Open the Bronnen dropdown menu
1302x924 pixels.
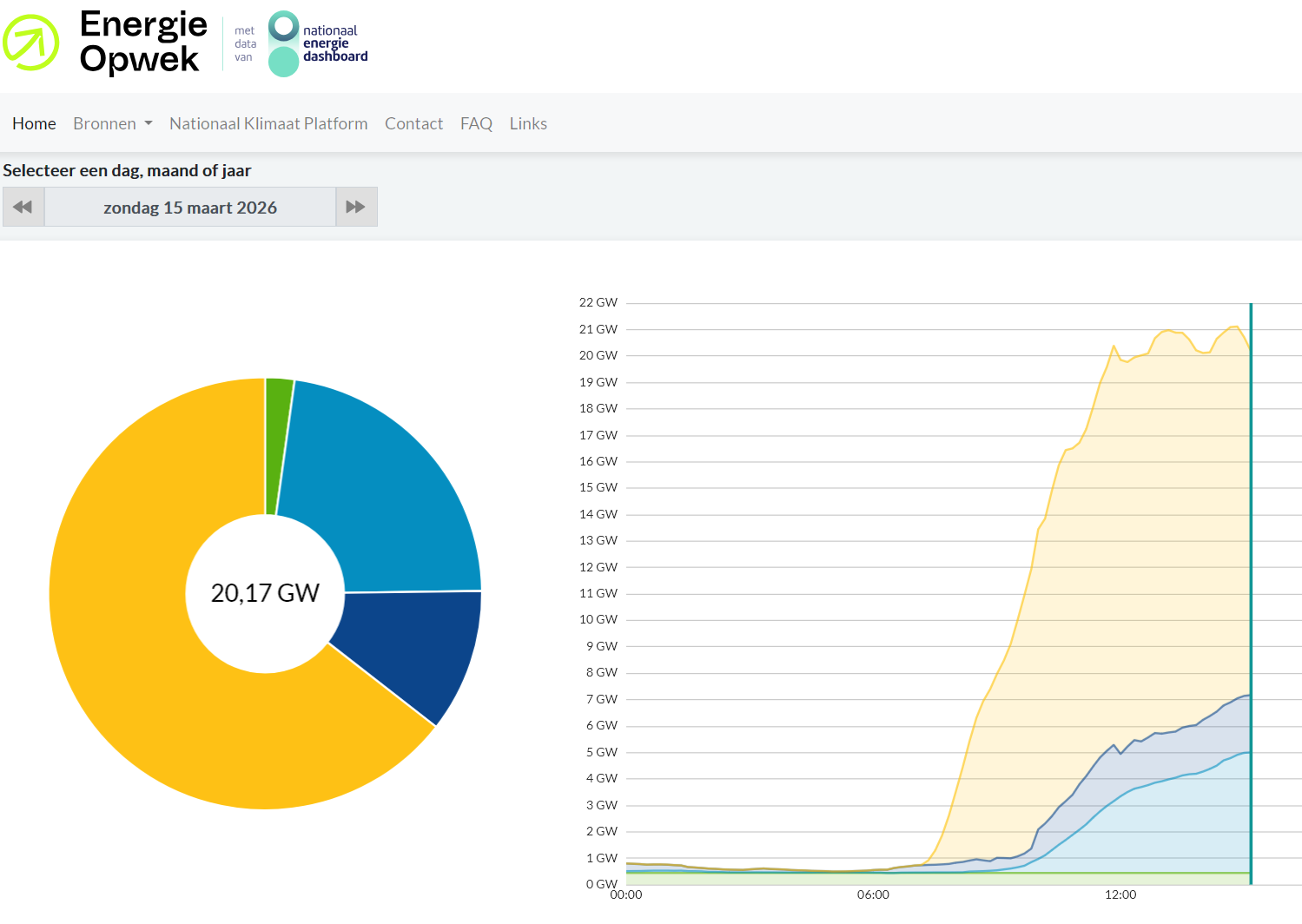(112, 124)
